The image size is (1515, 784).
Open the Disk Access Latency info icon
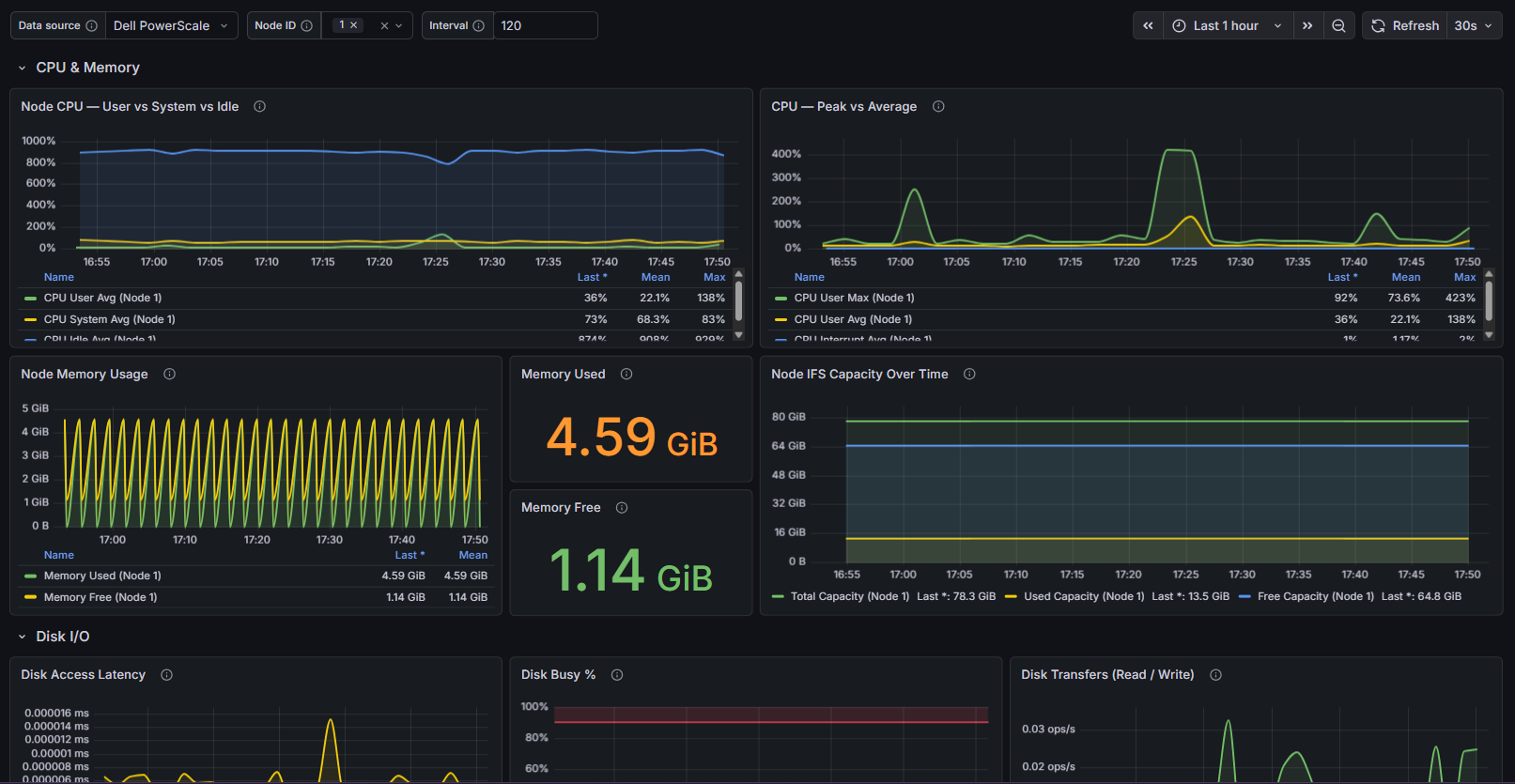(x=166, y=674)
